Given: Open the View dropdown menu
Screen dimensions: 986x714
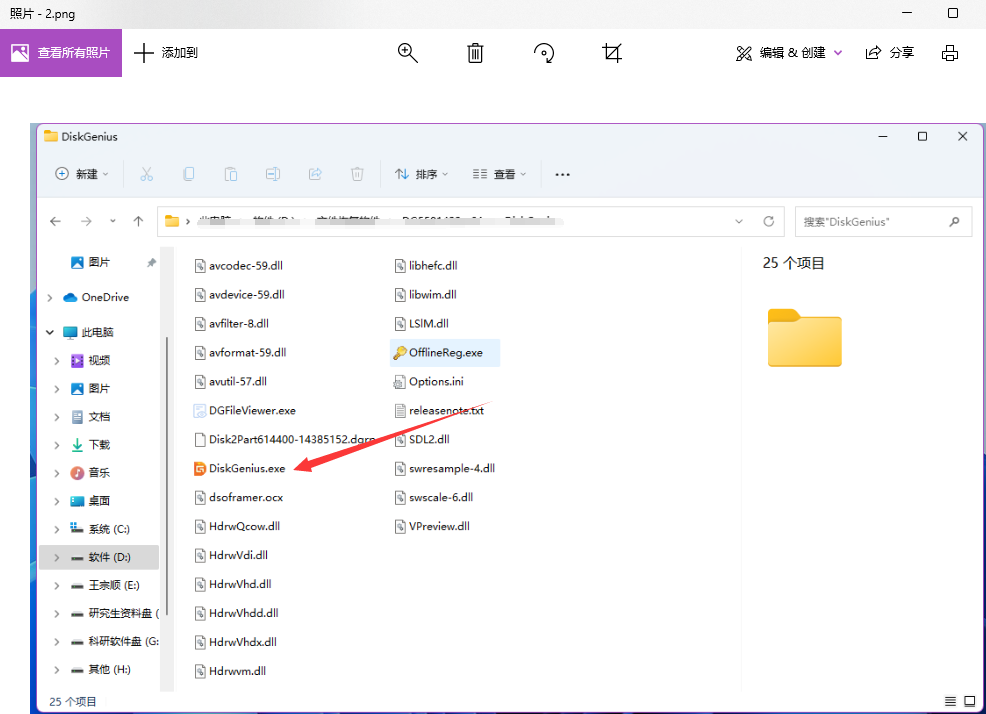Looking at the screenshot, I should click(499, 174).
